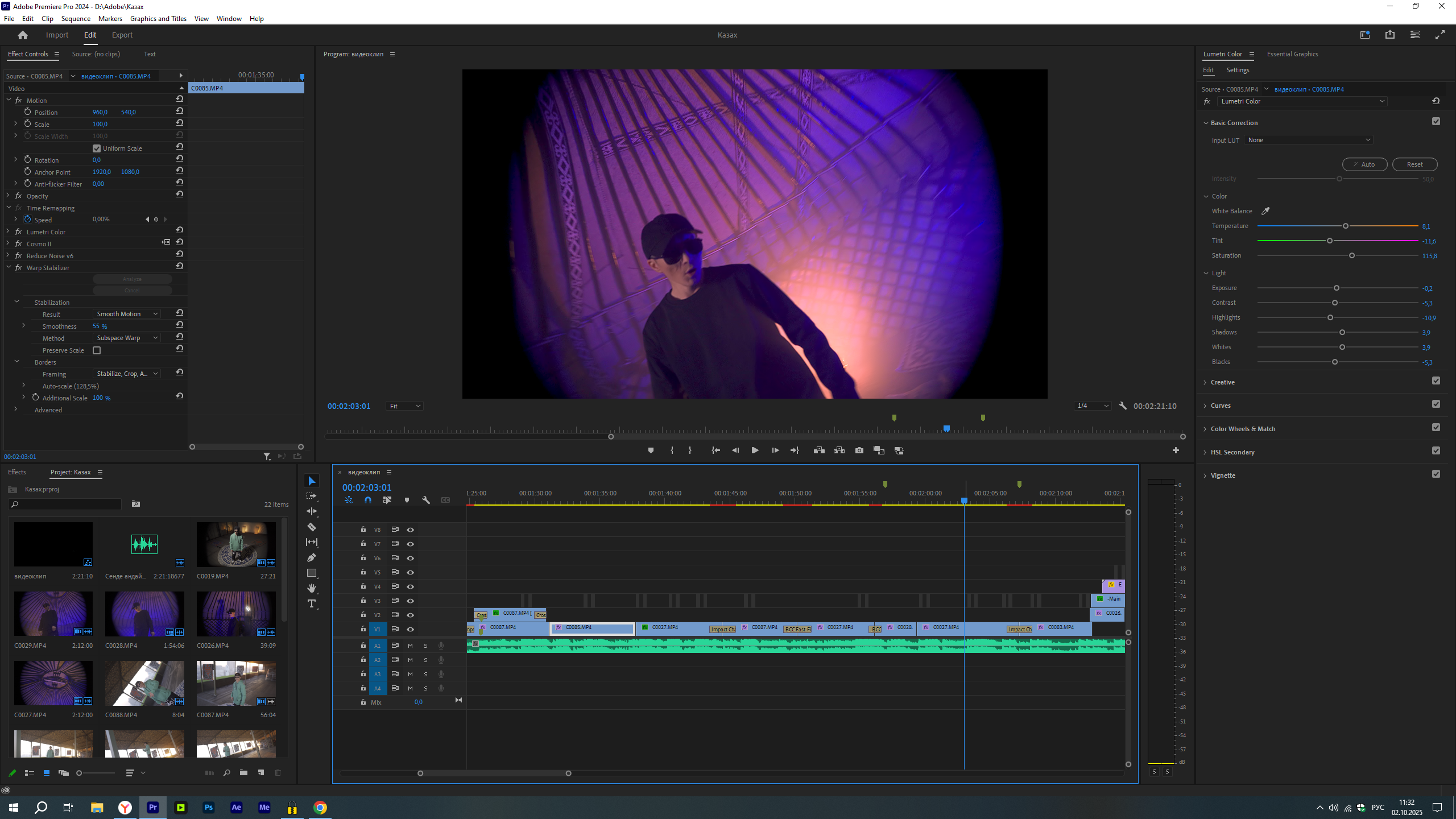Image resolution: width=1456 pixels, height=819 pixels.
Task: Play the sequence in Program monitor
Action: click(755, 450)
